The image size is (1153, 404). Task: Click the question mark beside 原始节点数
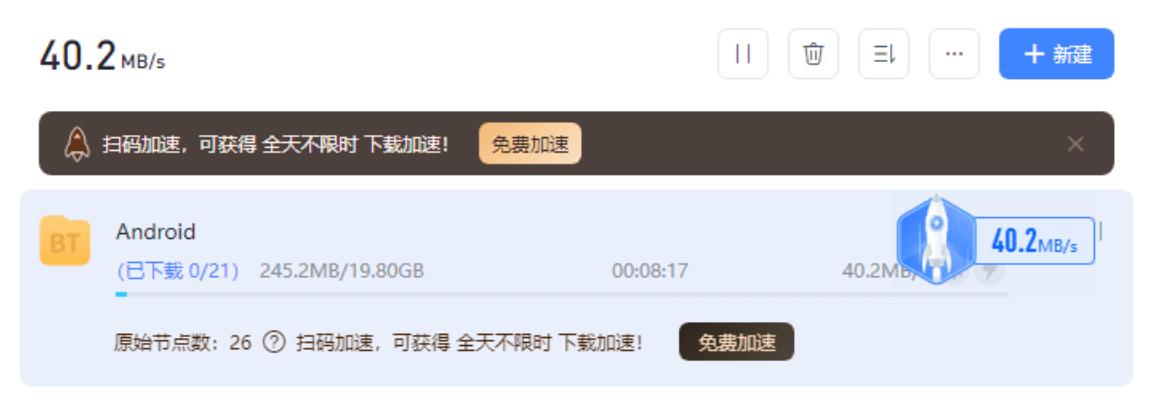[x=274, y=343]
